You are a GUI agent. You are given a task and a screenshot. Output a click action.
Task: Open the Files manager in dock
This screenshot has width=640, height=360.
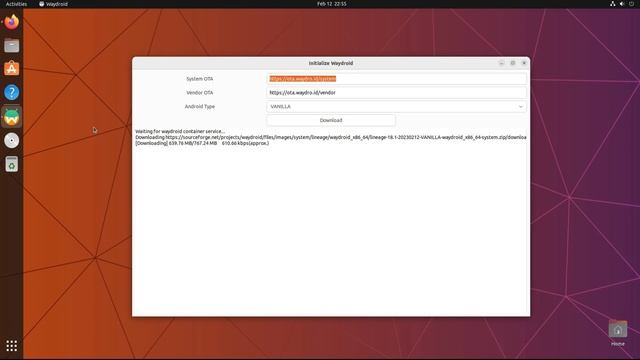click(11, 45)
